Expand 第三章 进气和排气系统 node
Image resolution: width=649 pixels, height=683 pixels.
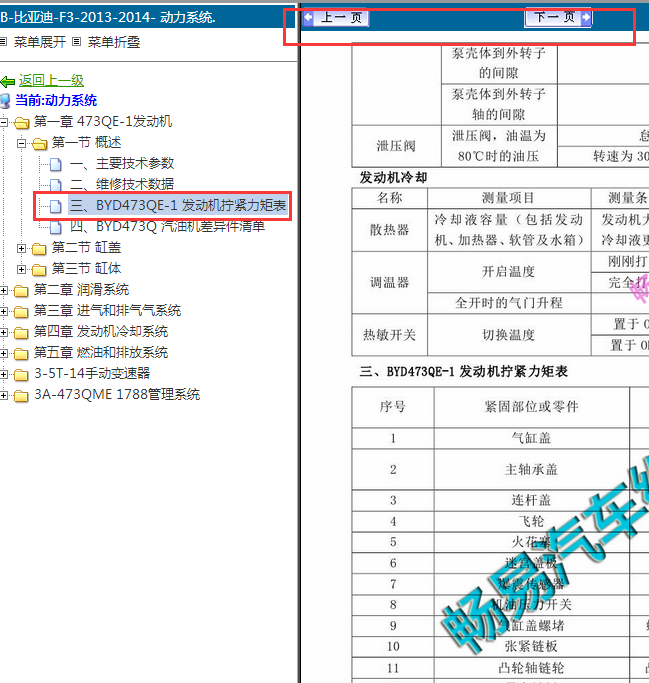point(3,311)
